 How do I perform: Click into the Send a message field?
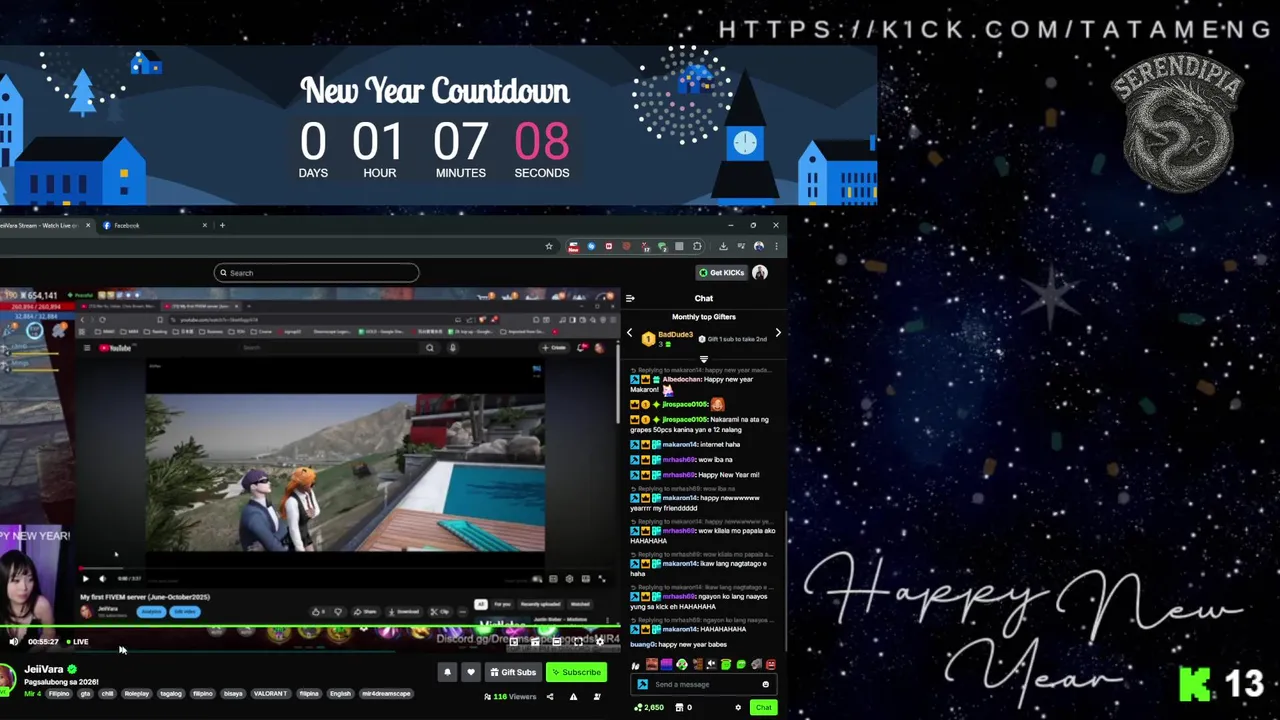coord(703,685)
